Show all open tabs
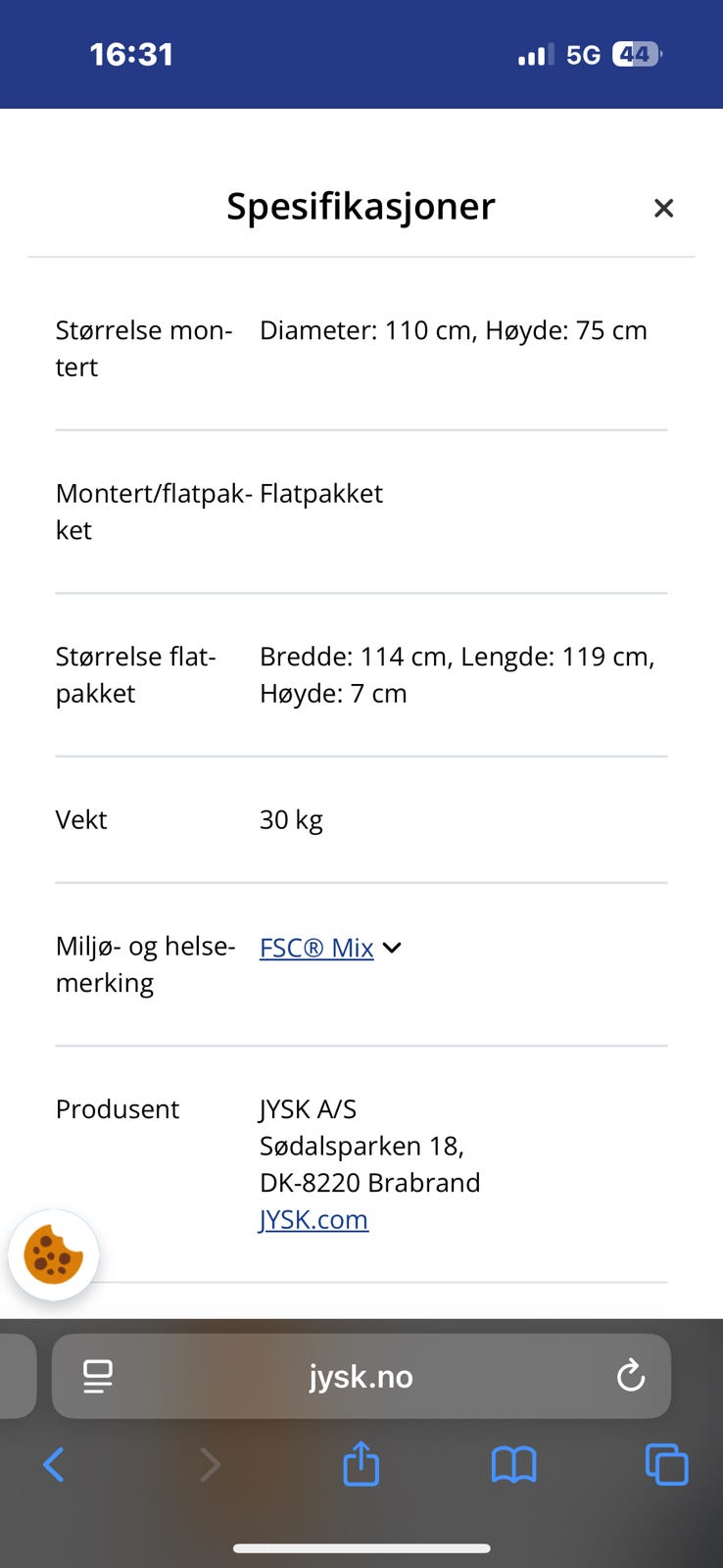This screenshot has width=723, height=1568. tap(666, 1465)
